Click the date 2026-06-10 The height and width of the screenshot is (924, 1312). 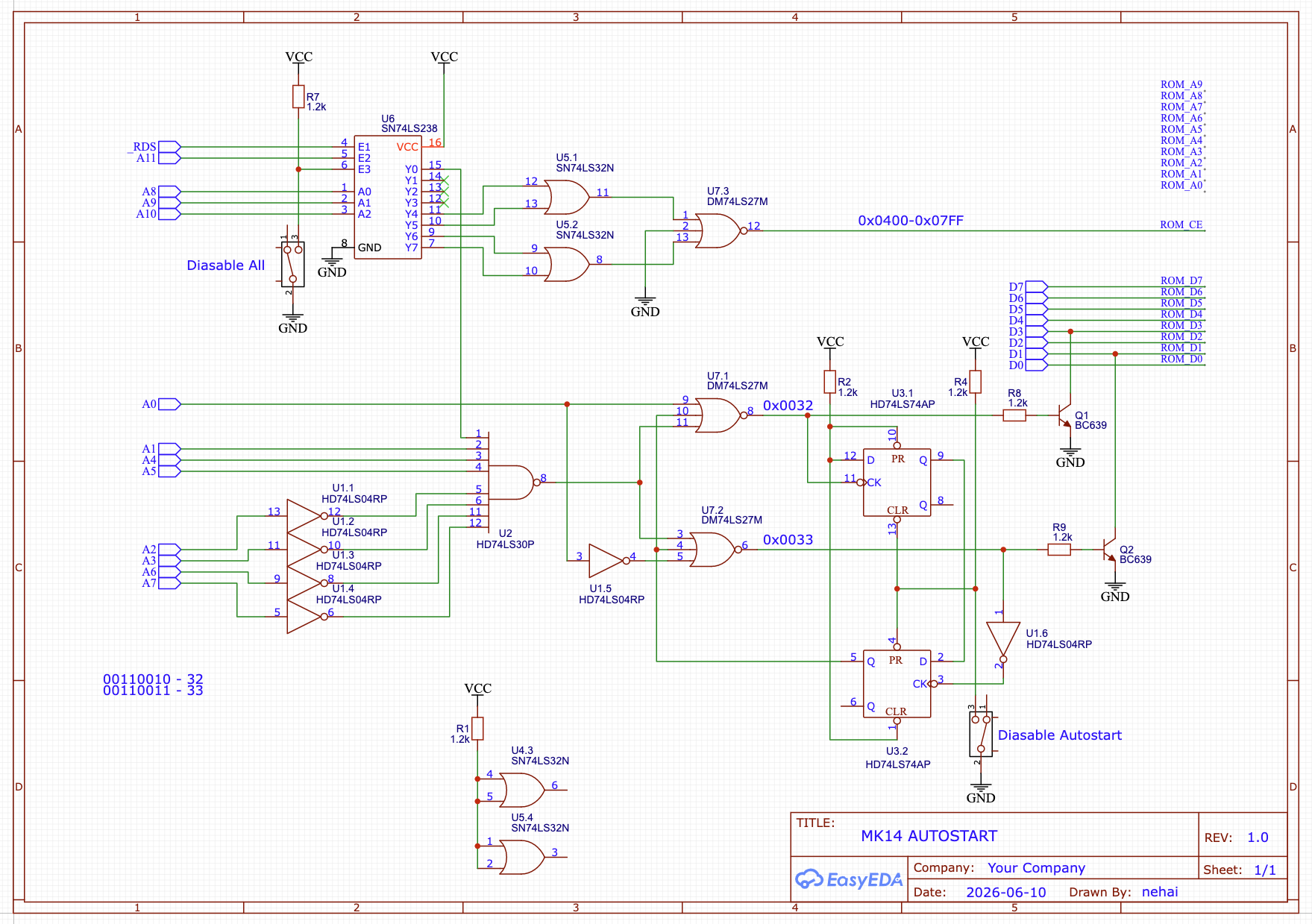point(1005,893)
